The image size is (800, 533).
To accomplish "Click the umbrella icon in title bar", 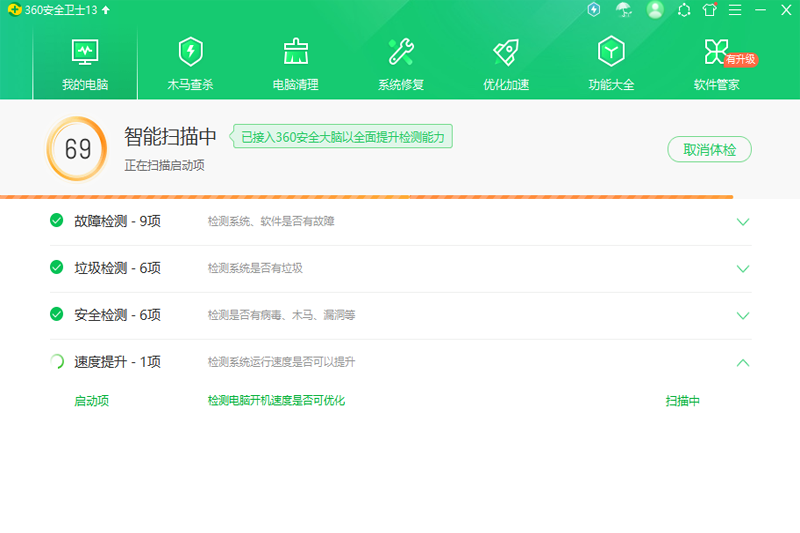I will [624, 10].
